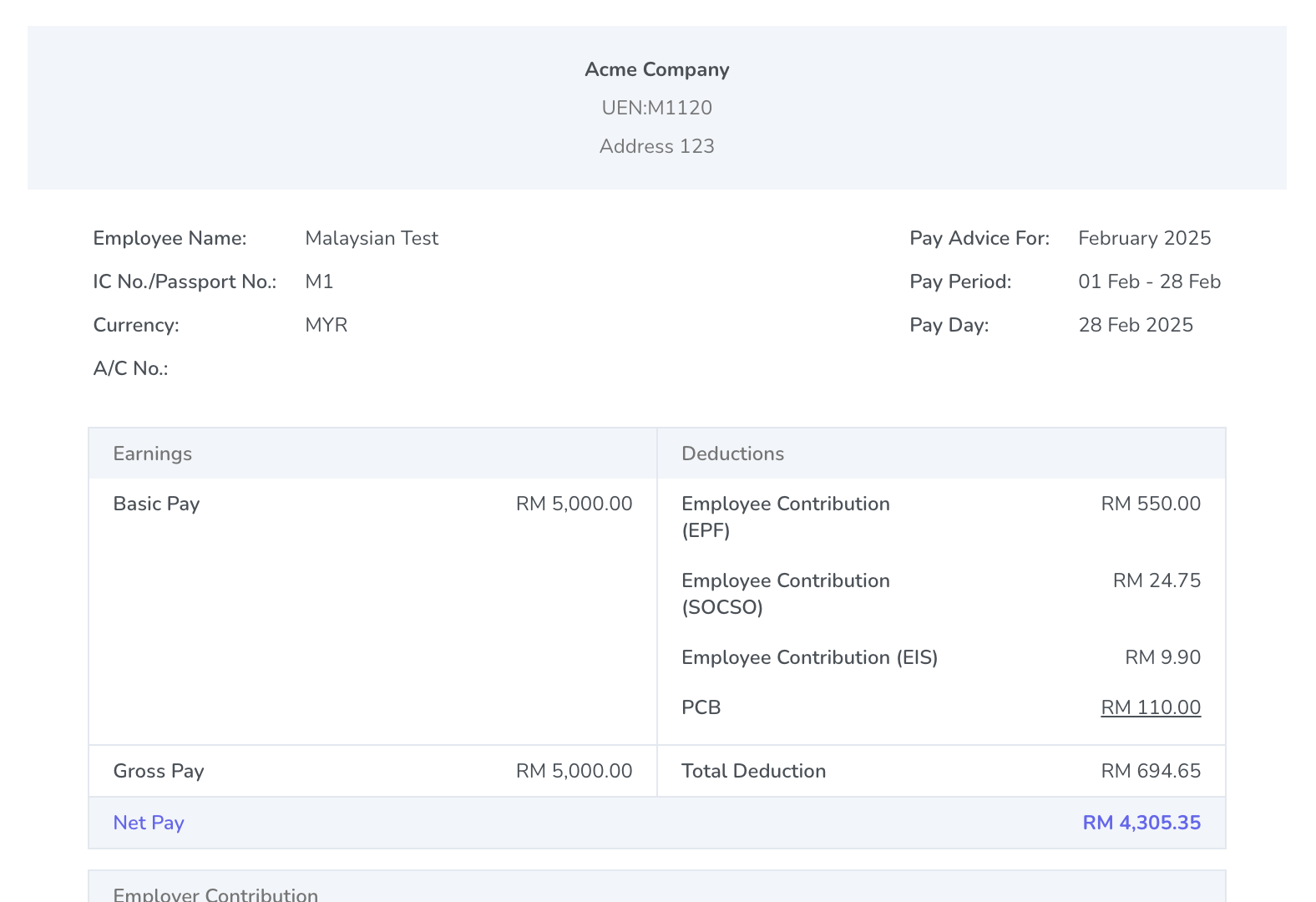1316x902 pixels.
Task: Click the Gross Pay label
Action: pyautogui.click(x=159, y=771)
